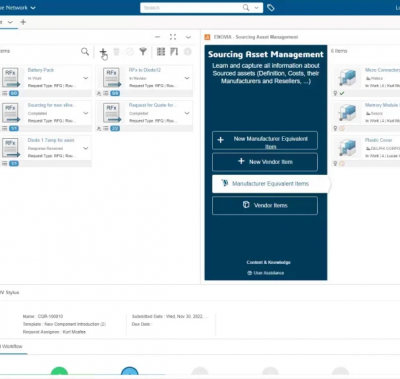Open the Diode 1.7amp for aeon title link
Viewport: 400px width, 379px height.
(x=51, y=140)
